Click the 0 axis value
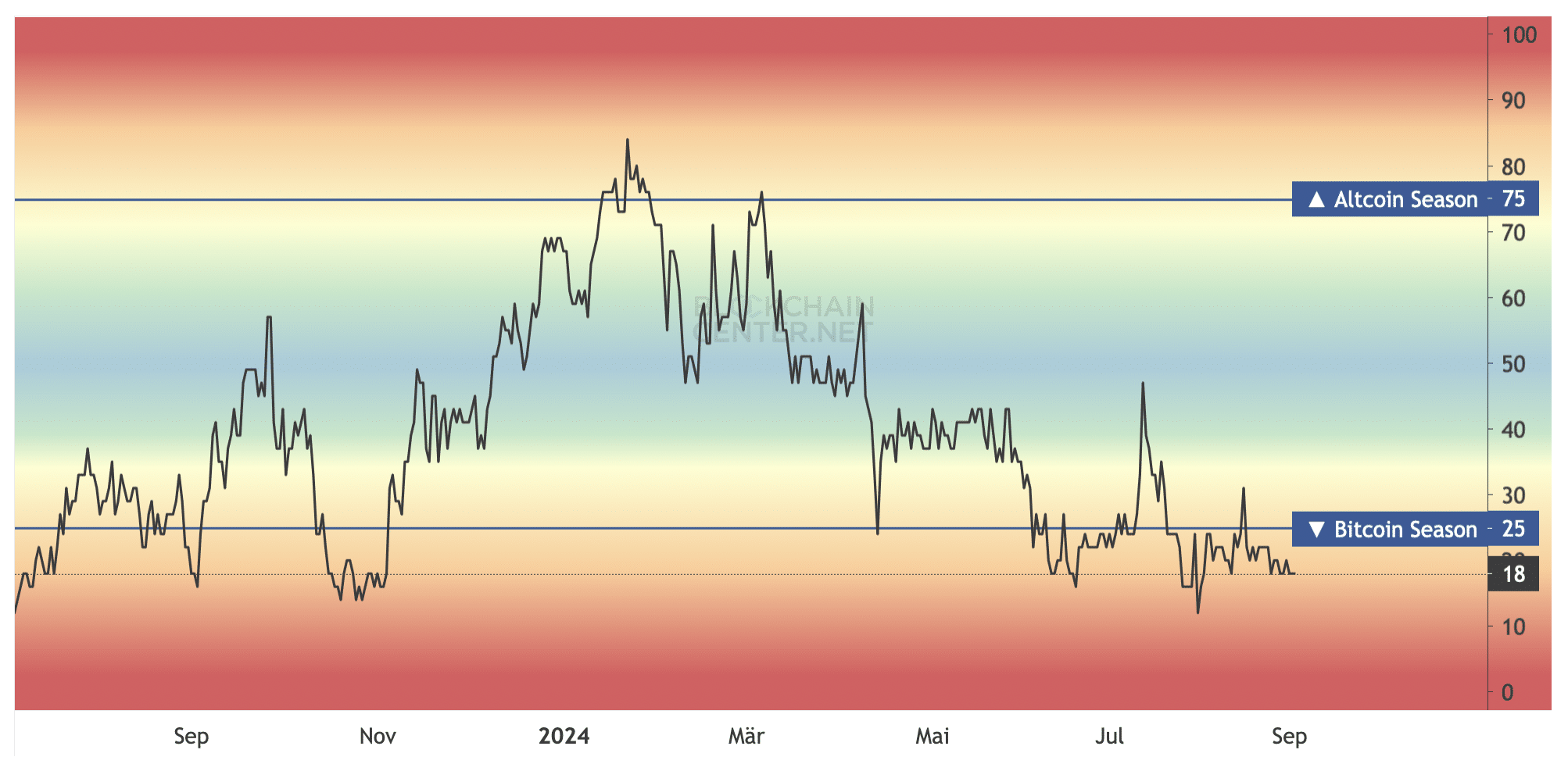Screen dimensions: 1568x764 pos(1508,692)
